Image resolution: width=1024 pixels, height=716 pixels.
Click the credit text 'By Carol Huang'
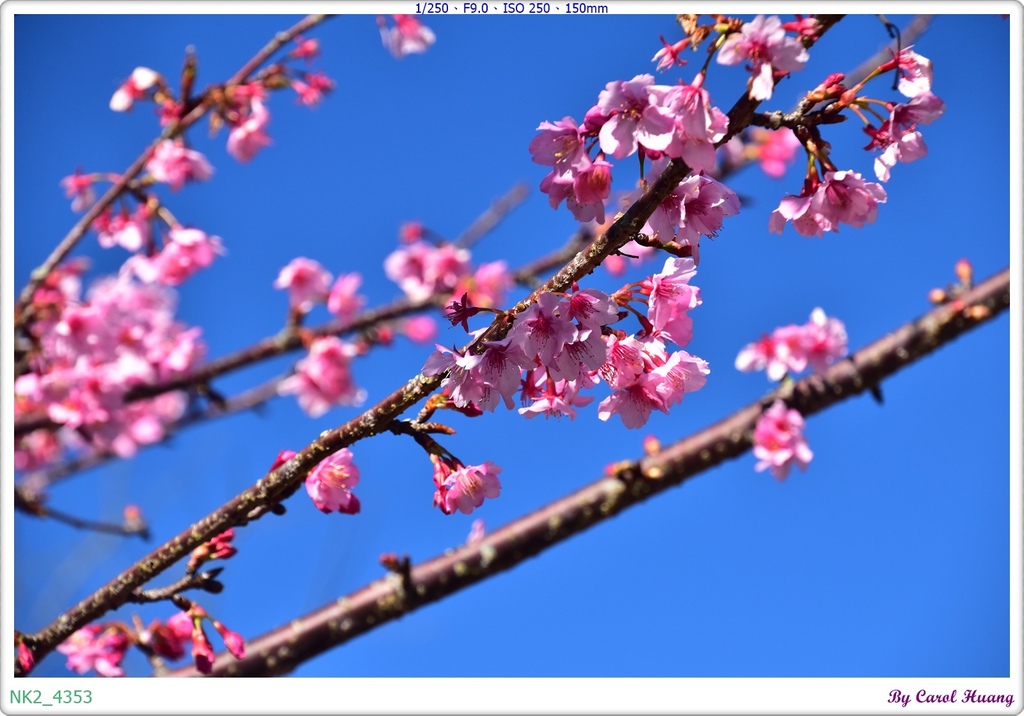click(950, 697)
